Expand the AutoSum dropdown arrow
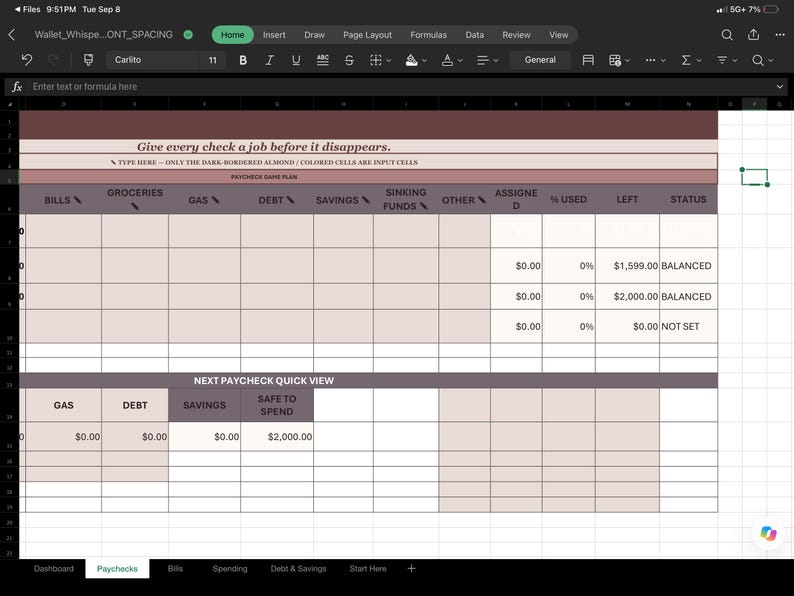This screenshot has height=596, width=794. coord(699,60)
